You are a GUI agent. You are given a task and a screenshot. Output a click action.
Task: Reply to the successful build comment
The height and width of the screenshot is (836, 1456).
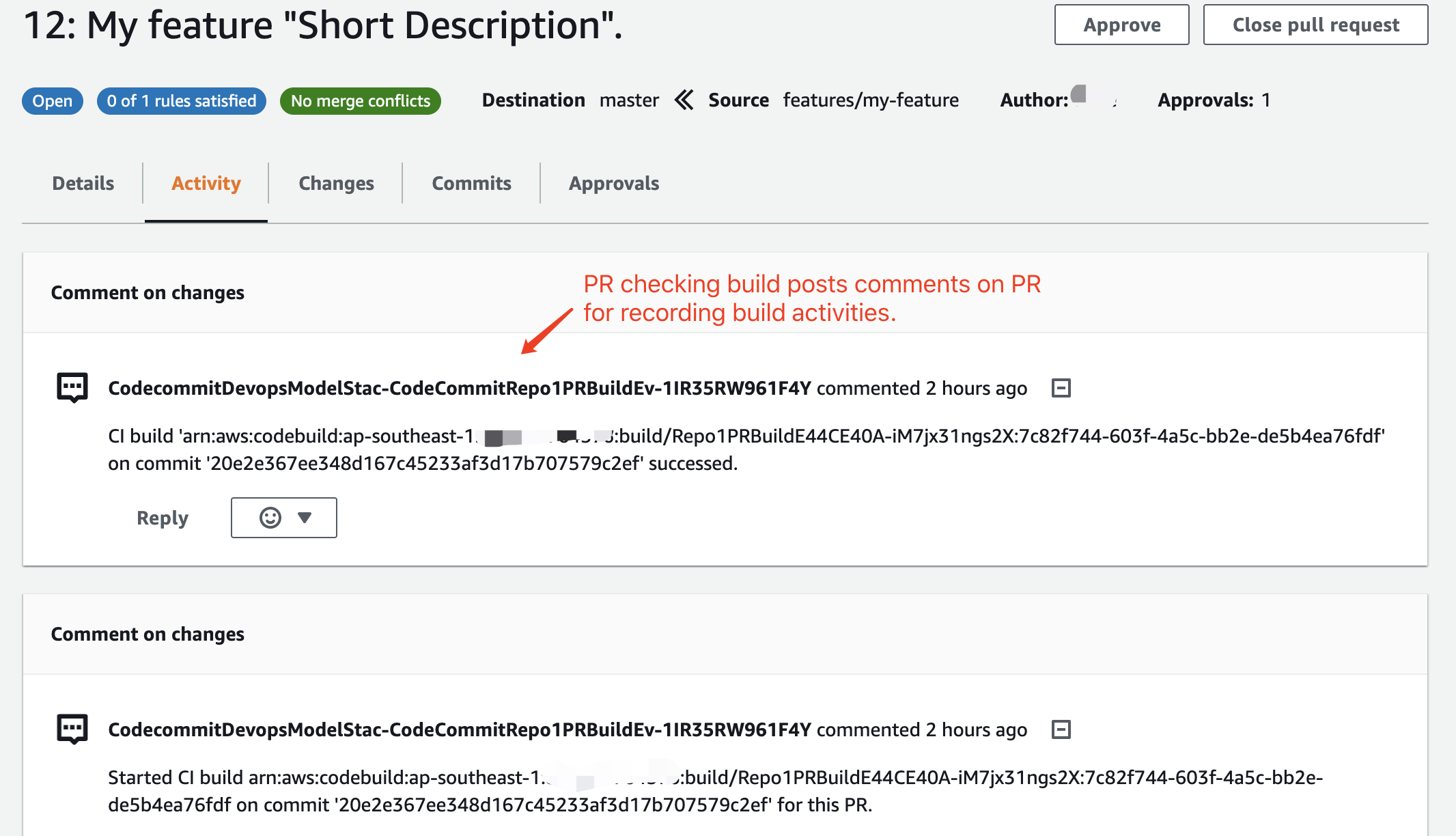(x=162, y=518)
